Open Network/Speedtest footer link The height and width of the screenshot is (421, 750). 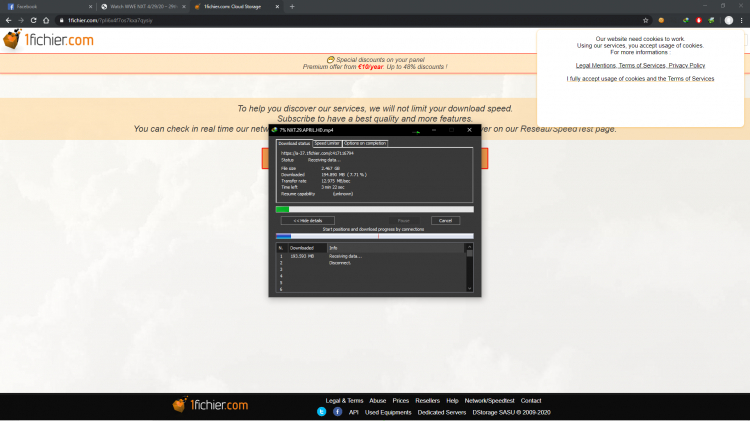click(x=489, y=400)
